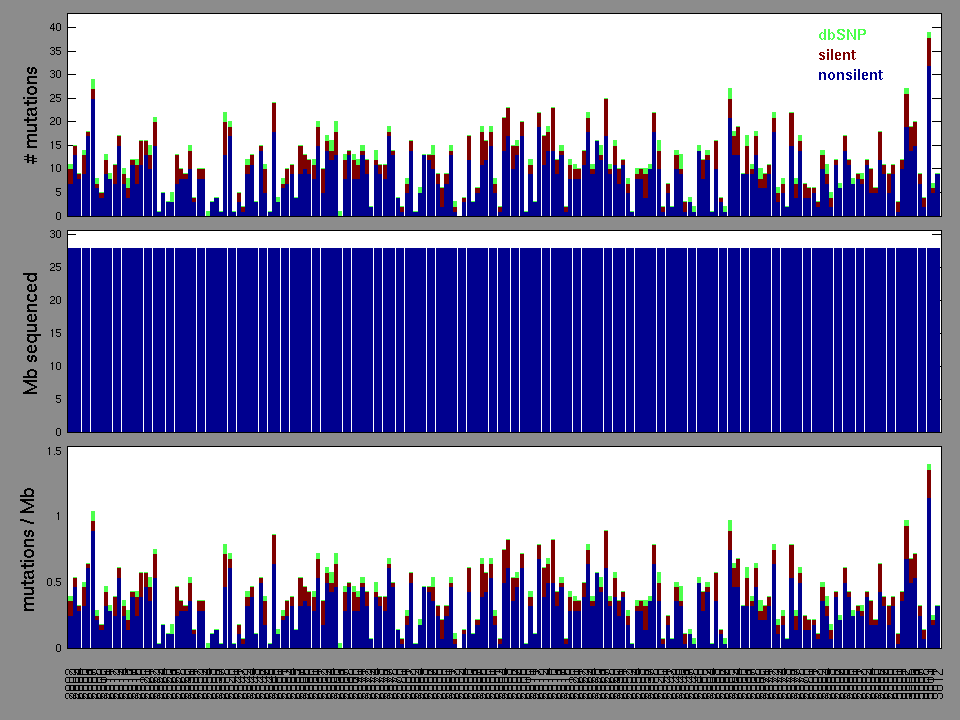Select tick label 5 on Mb sequenced chart
The image size is (960, 720).
tap(56, 399)
